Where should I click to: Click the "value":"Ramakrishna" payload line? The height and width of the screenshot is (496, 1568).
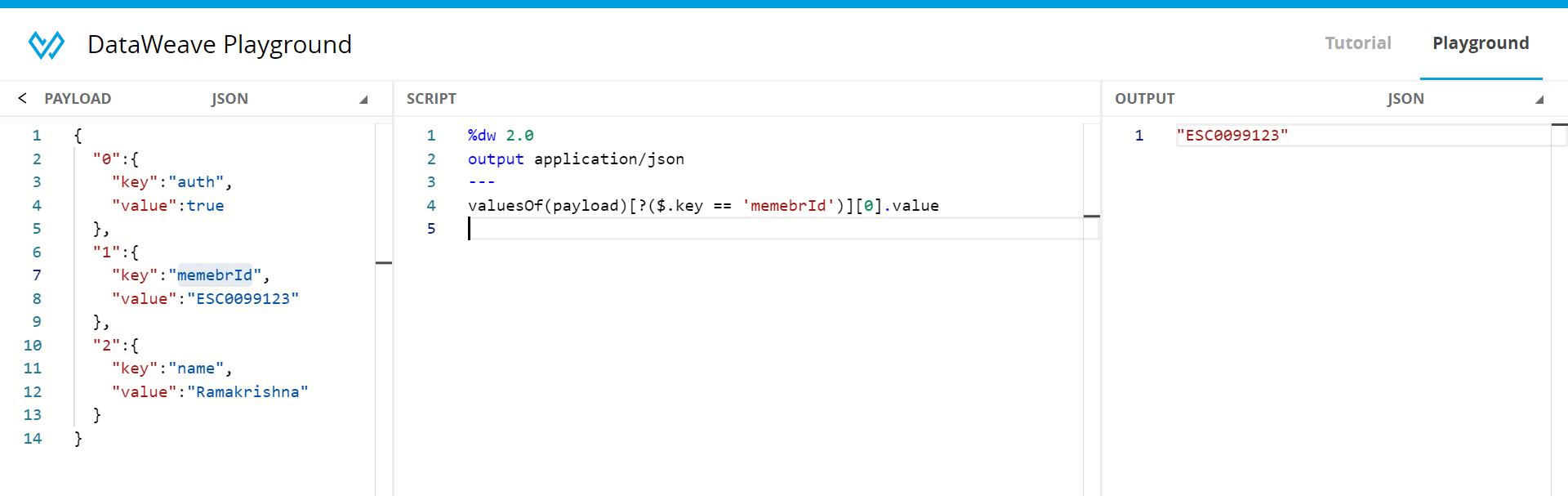[210, 392]
